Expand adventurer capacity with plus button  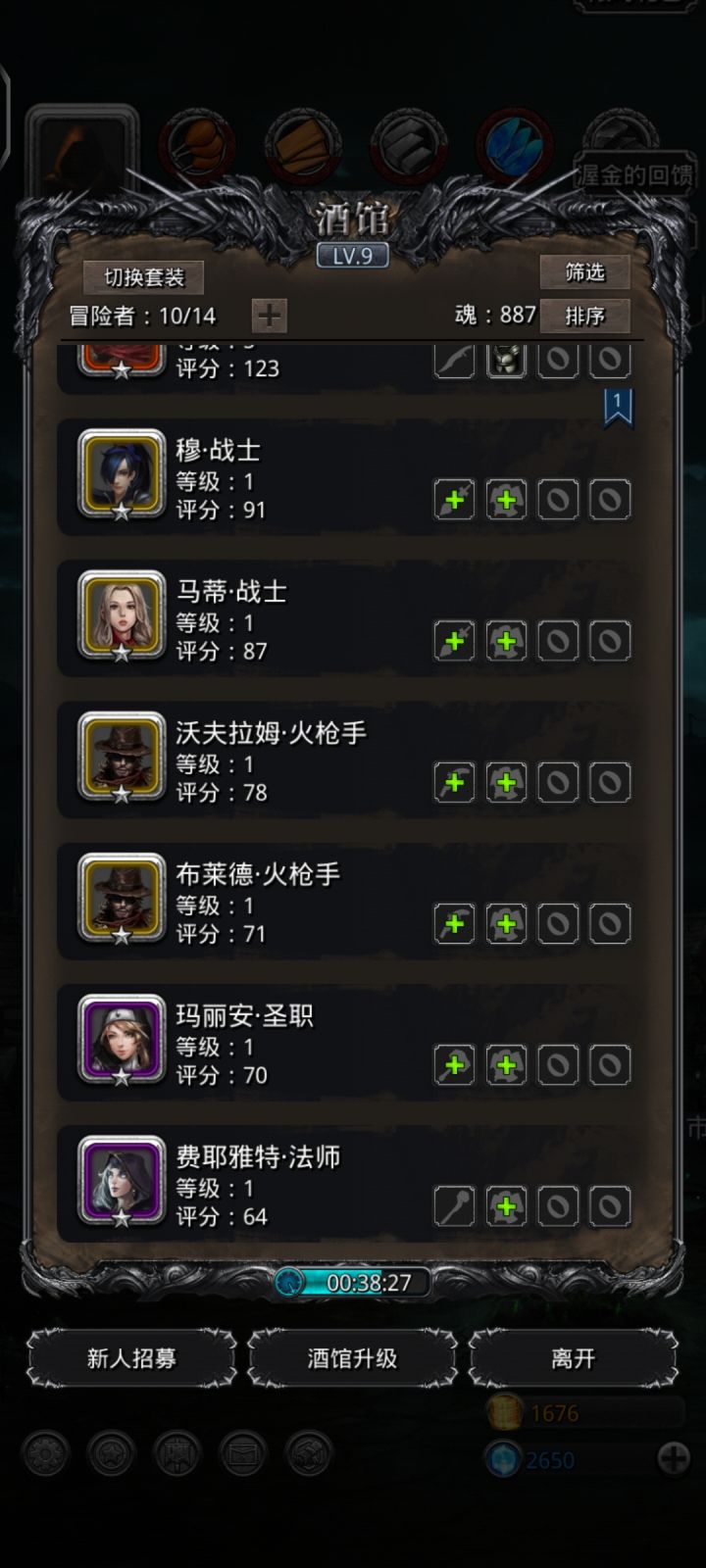pyautogui.click(x=270, y=316)
